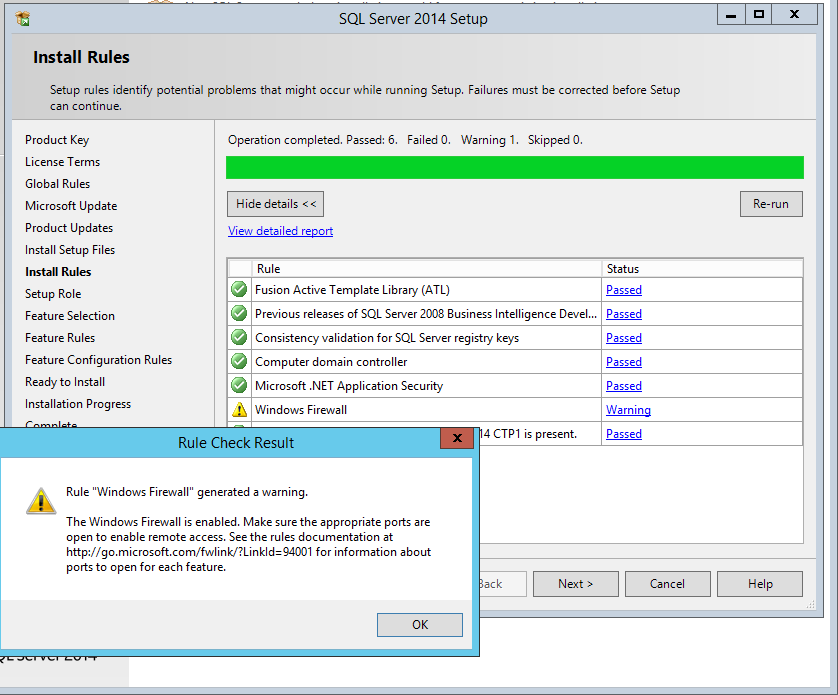Open Passed status for Computer domain controller
Screen dimensions: 838x695
(x=624, y=362)
